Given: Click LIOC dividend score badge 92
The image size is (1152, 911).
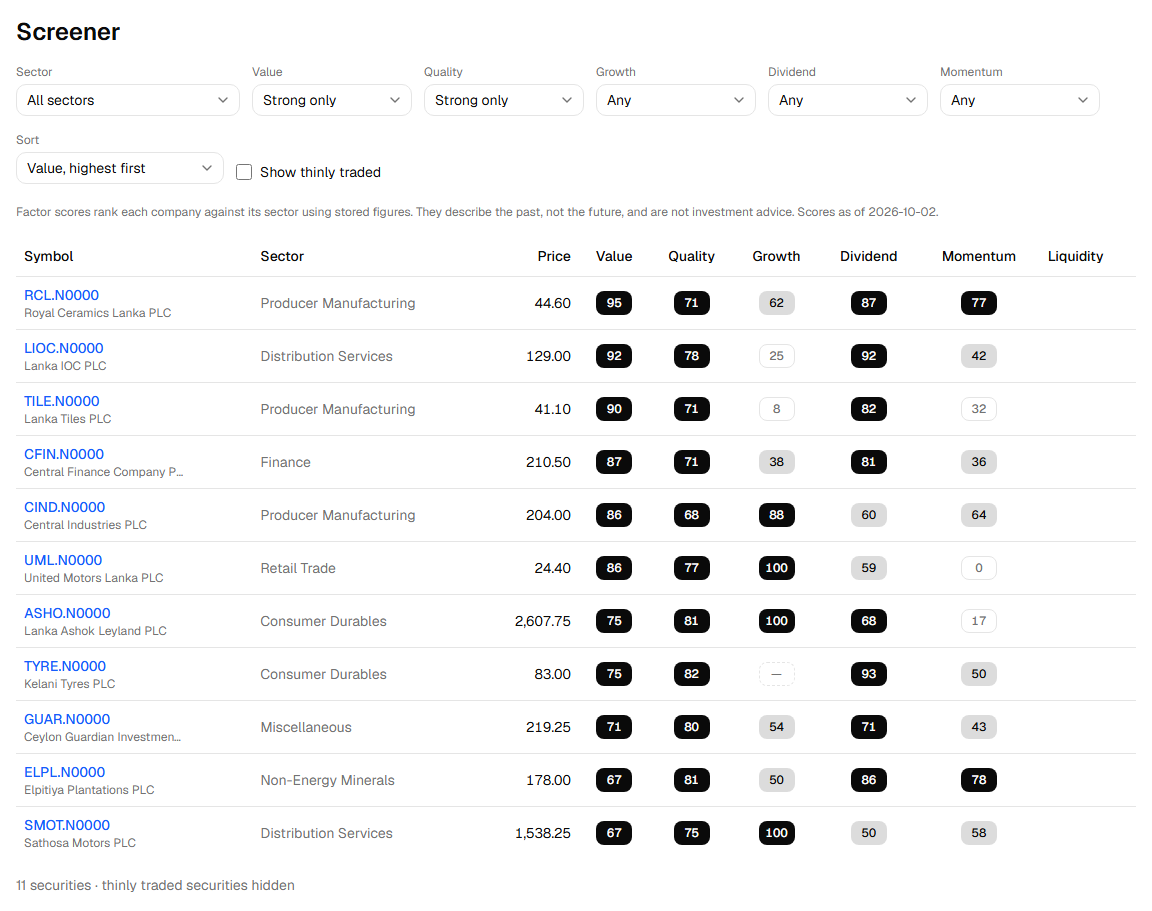Looking at the screenshot, I should tap(868, 356).
